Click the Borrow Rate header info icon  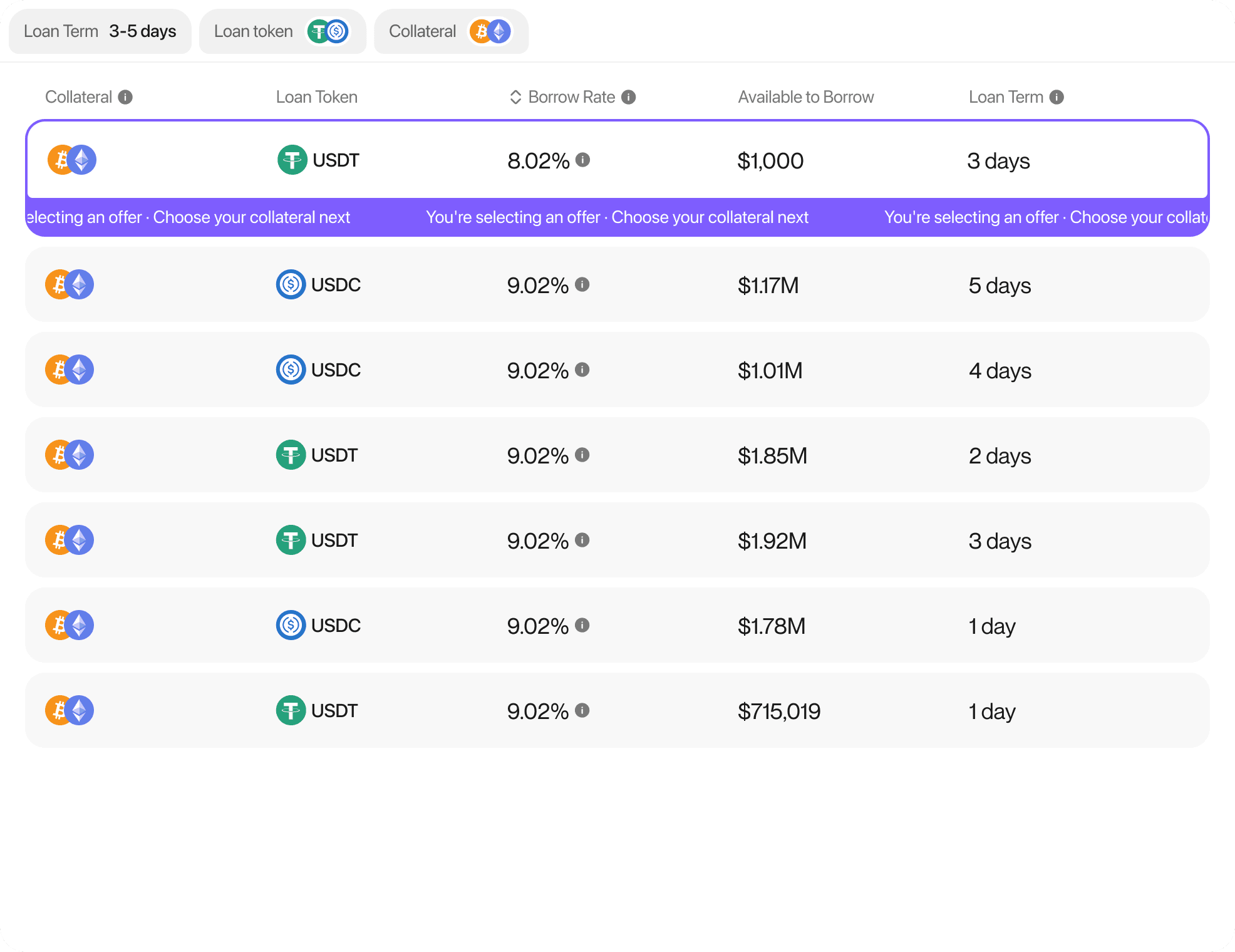pos(628,97)
